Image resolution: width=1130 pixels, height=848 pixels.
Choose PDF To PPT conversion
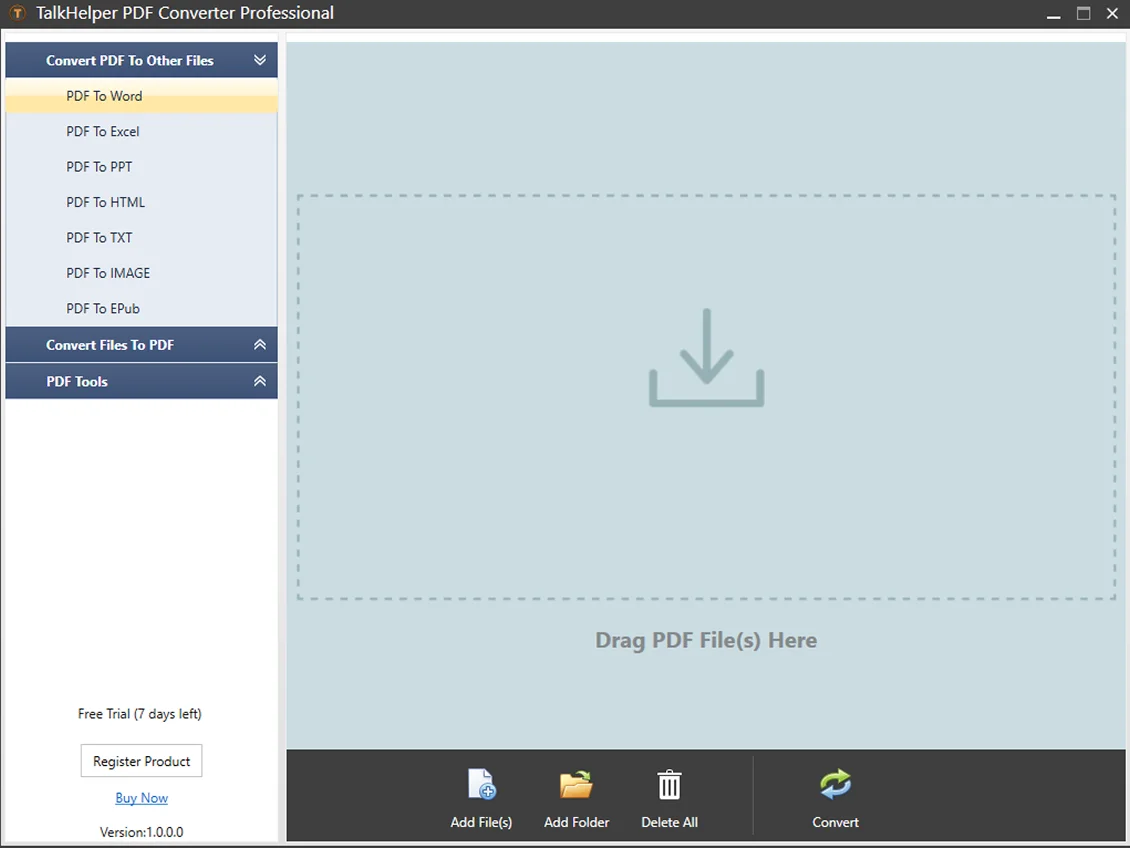click(141, 166)
